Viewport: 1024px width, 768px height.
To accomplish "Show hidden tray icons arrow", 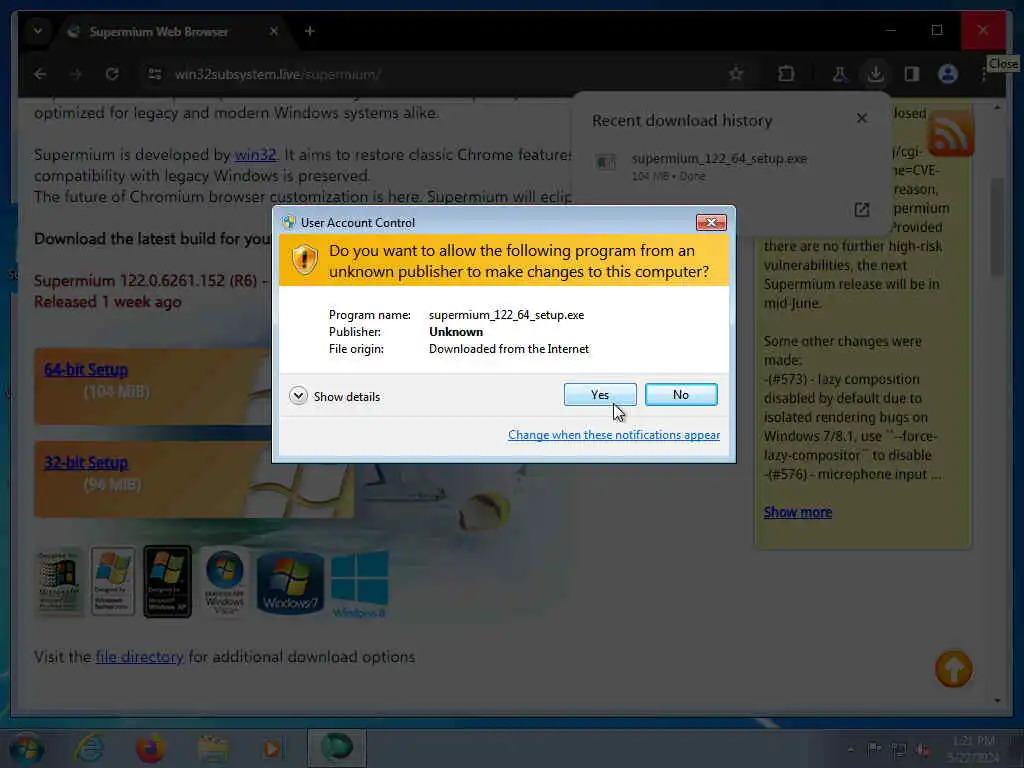I will [850, 750].
